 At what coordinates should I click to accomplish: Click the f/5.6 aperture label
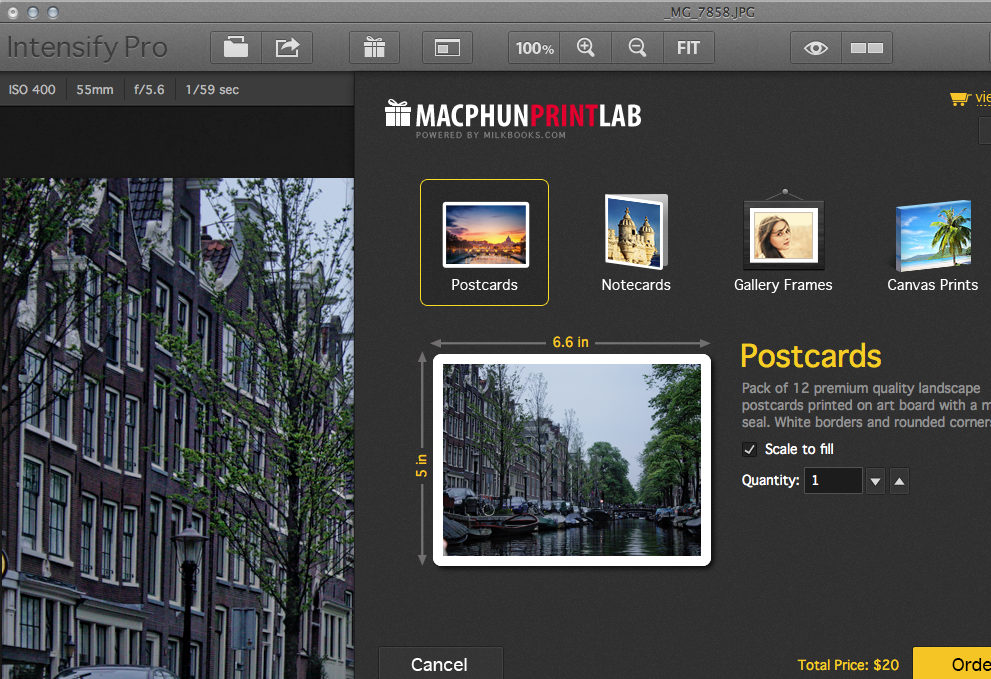(x=149, y=90)
